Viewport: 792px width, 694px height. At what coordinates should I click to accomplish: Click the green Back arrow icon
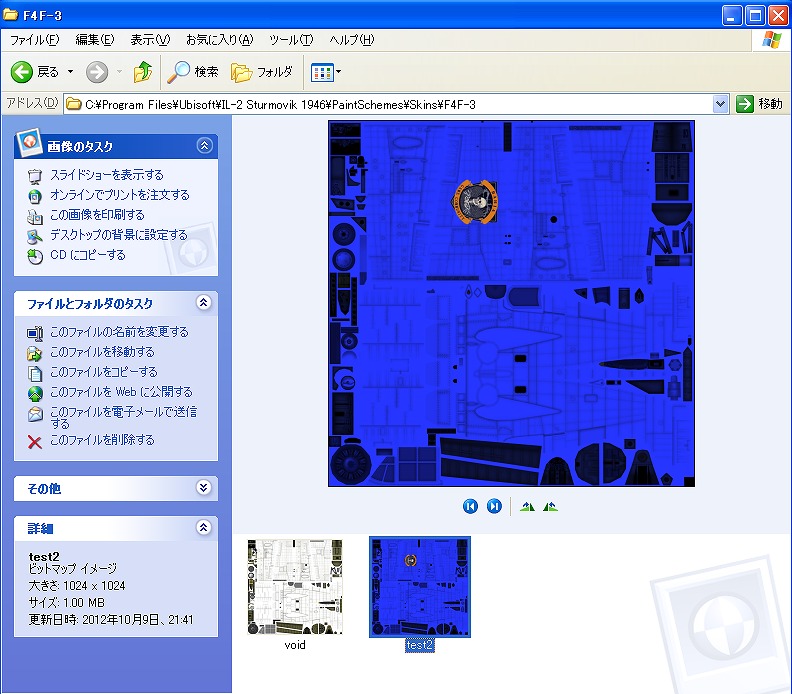(x=22, y=72)
